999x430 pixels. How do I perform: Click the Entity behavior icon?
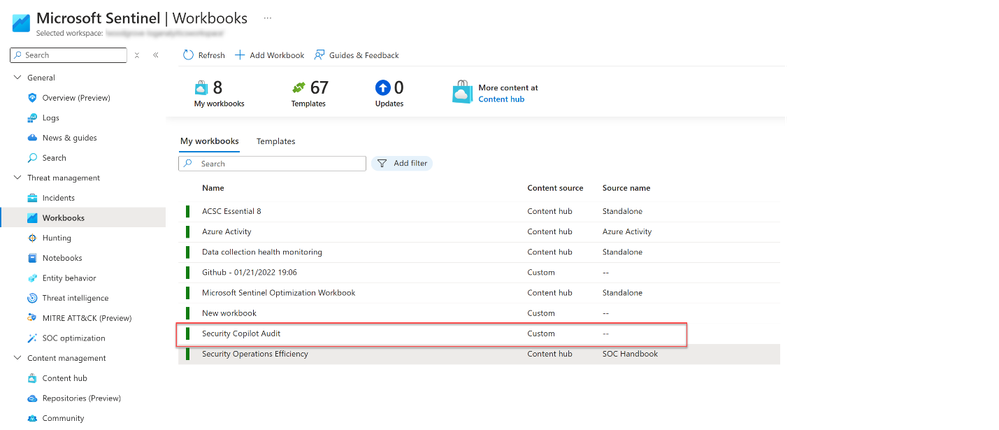tap(32, 278)
